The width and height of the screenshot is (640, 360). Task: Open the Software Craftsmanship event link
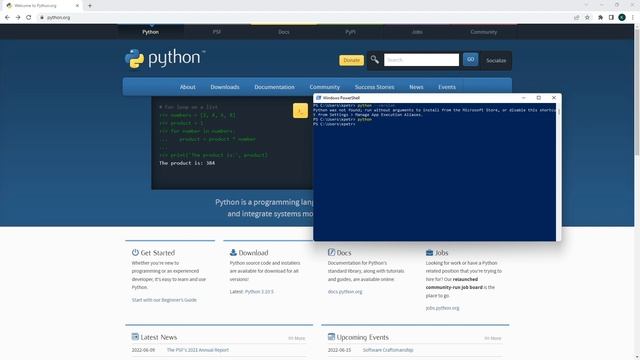click(x=388, y=350)
